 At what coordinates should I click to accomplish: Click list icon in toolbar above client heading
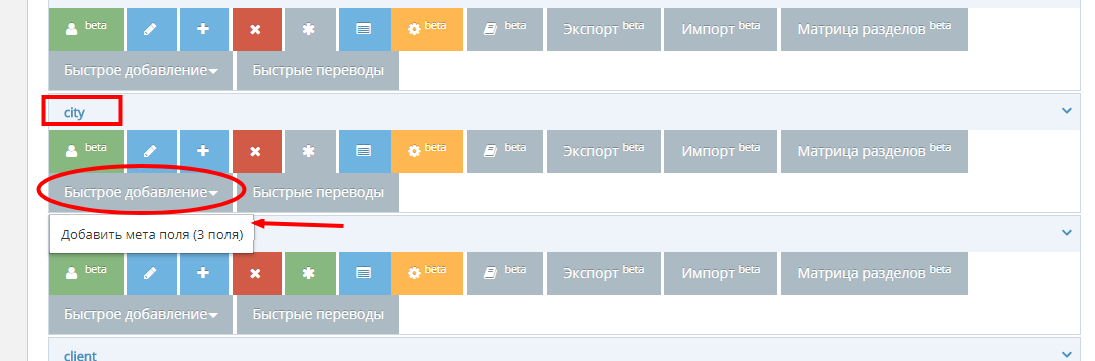click(x=365, y=274)
